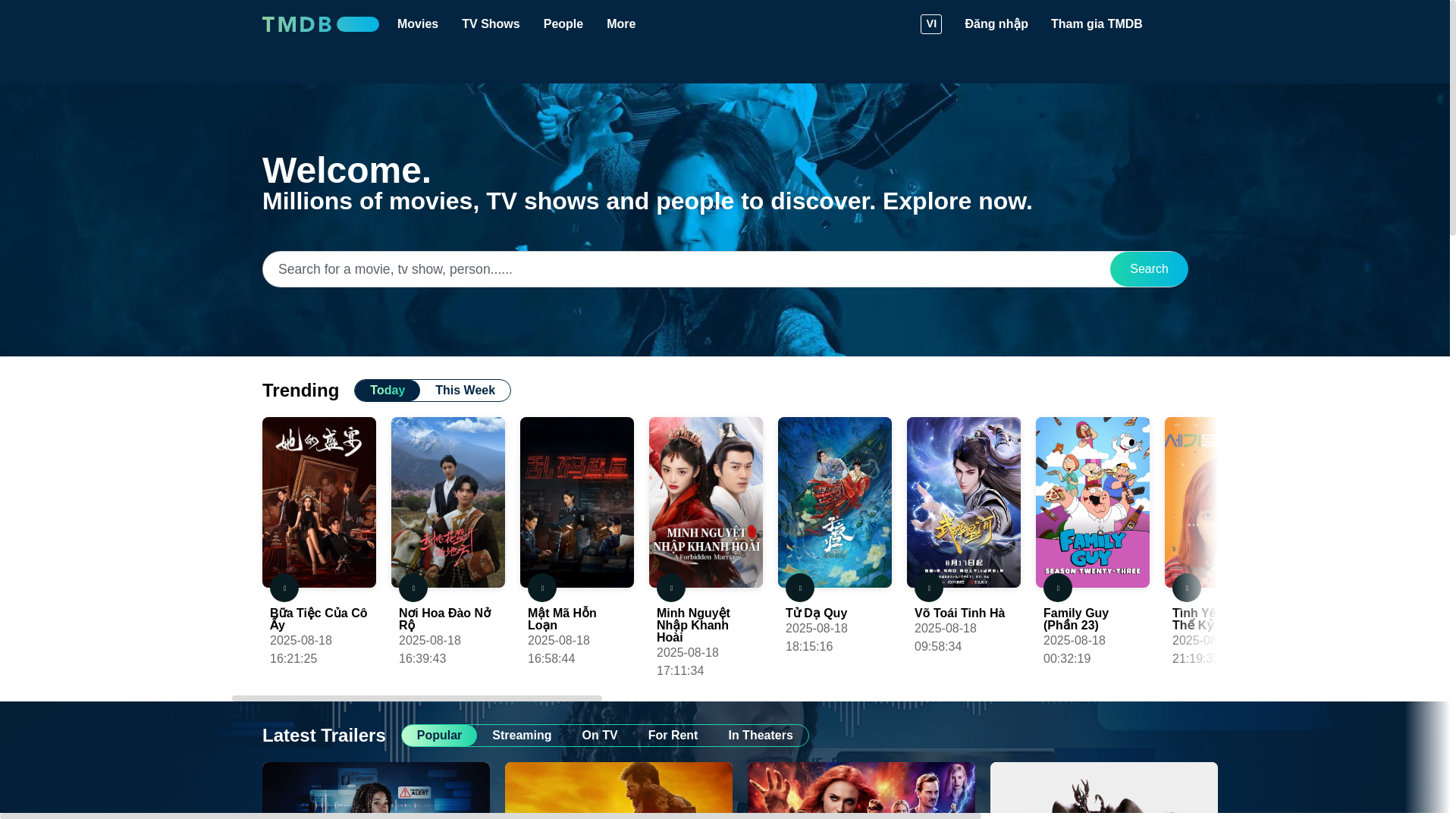Image resolution: width=1456 pixels, height=819 pixels.
Task: Open Tử Dạ Quy poster
Action: point(835,502)
